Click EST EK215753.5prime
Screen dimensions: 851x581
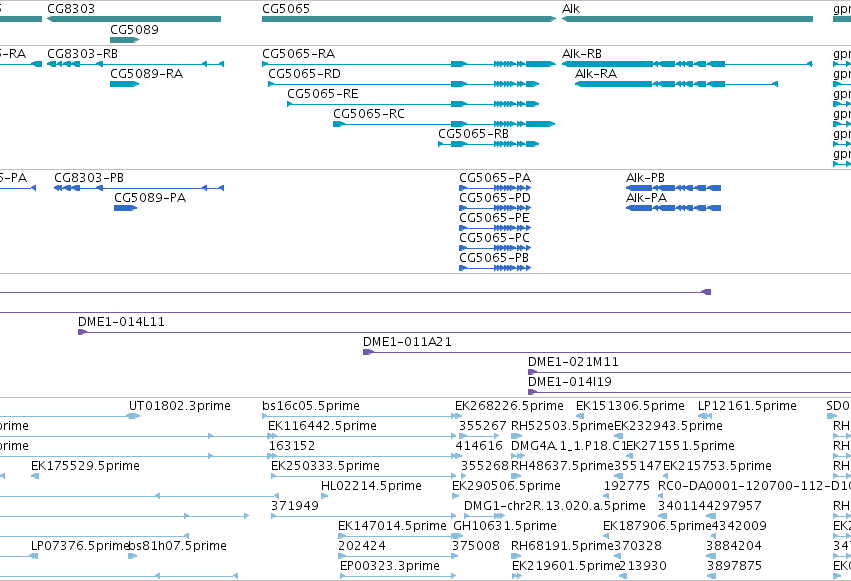(x=717, y=466)
